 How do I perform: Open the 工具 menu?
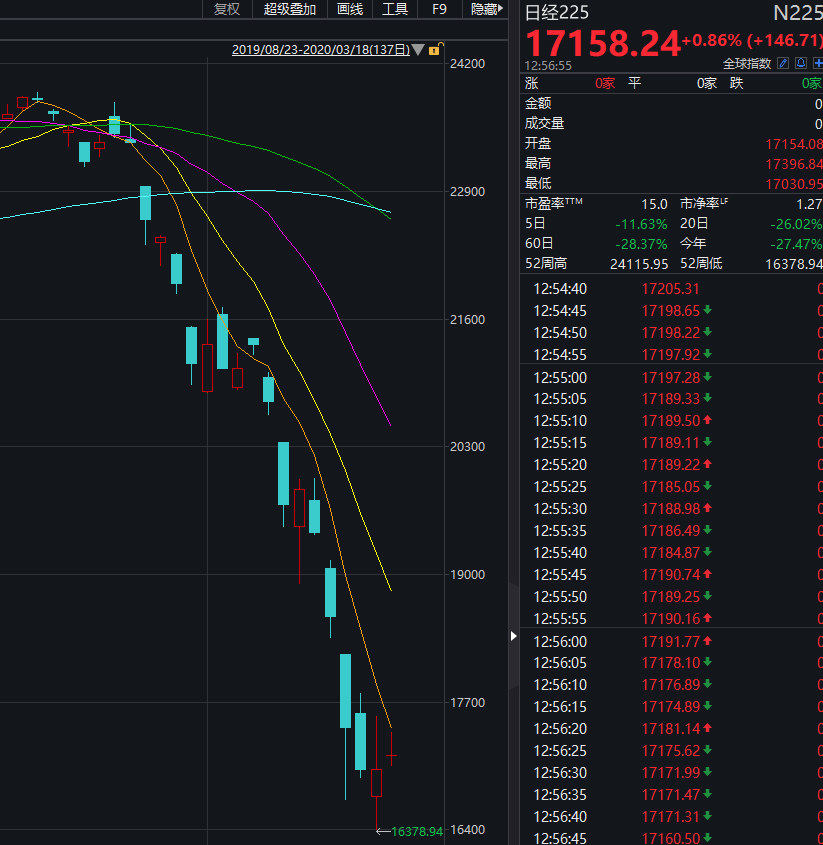pyautogui.click(x=395, y=9)
